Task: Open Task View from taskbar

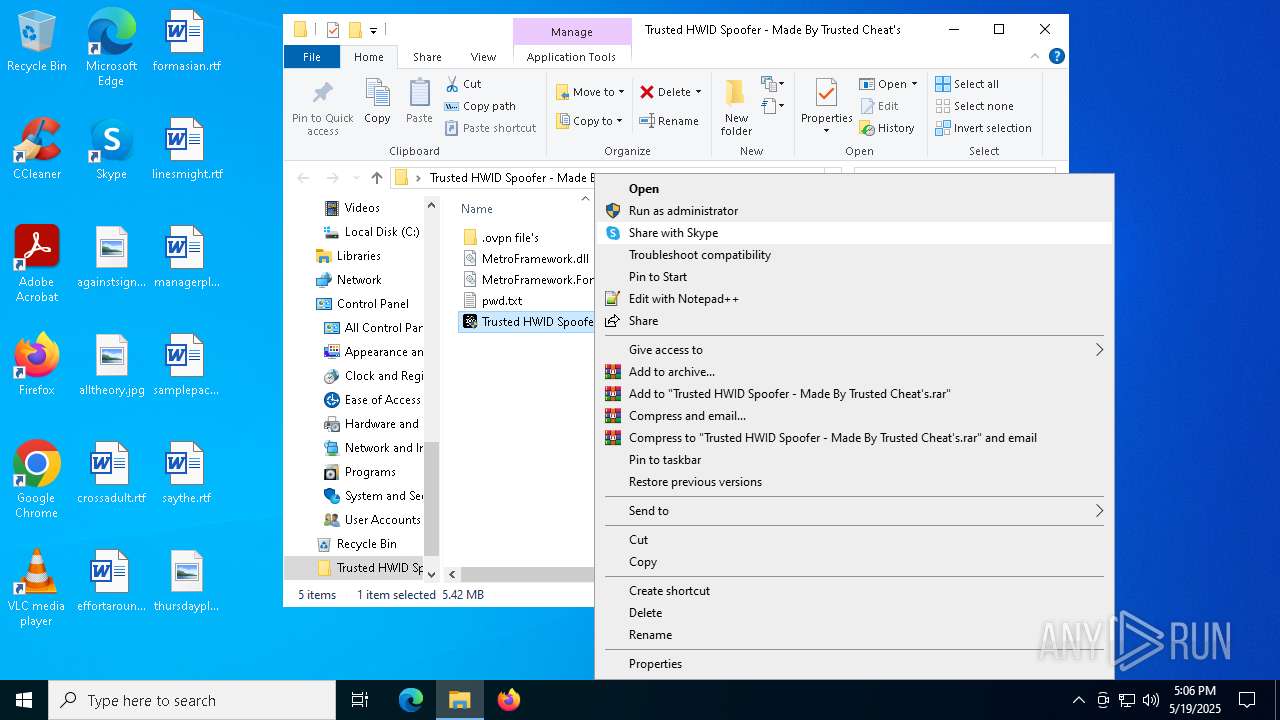Action: click(360, 700)
